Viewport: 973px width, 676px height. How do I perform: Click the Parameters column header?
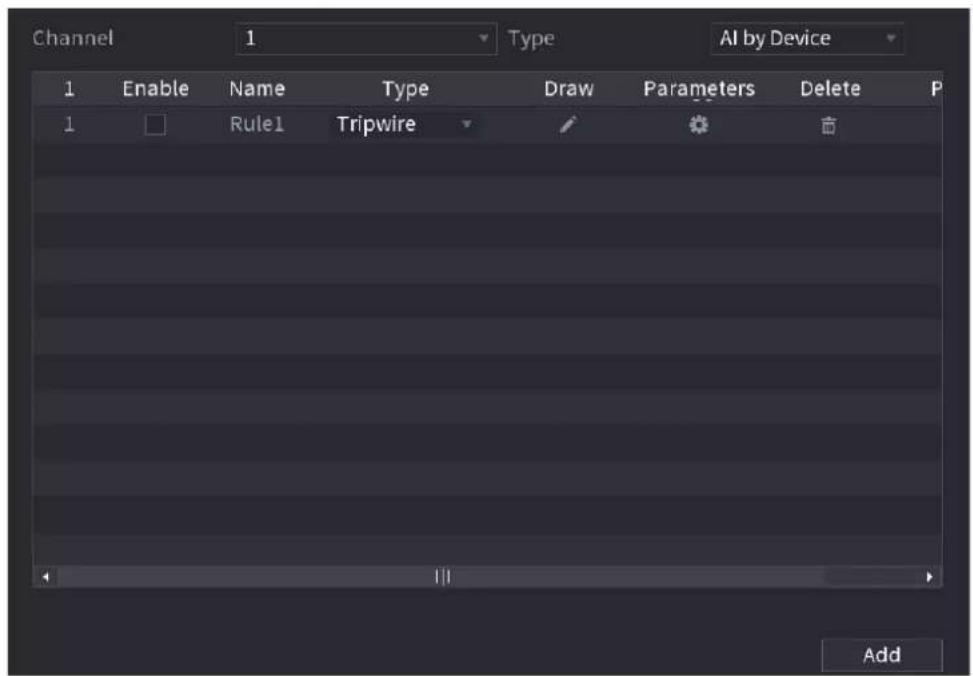(699, 89)
